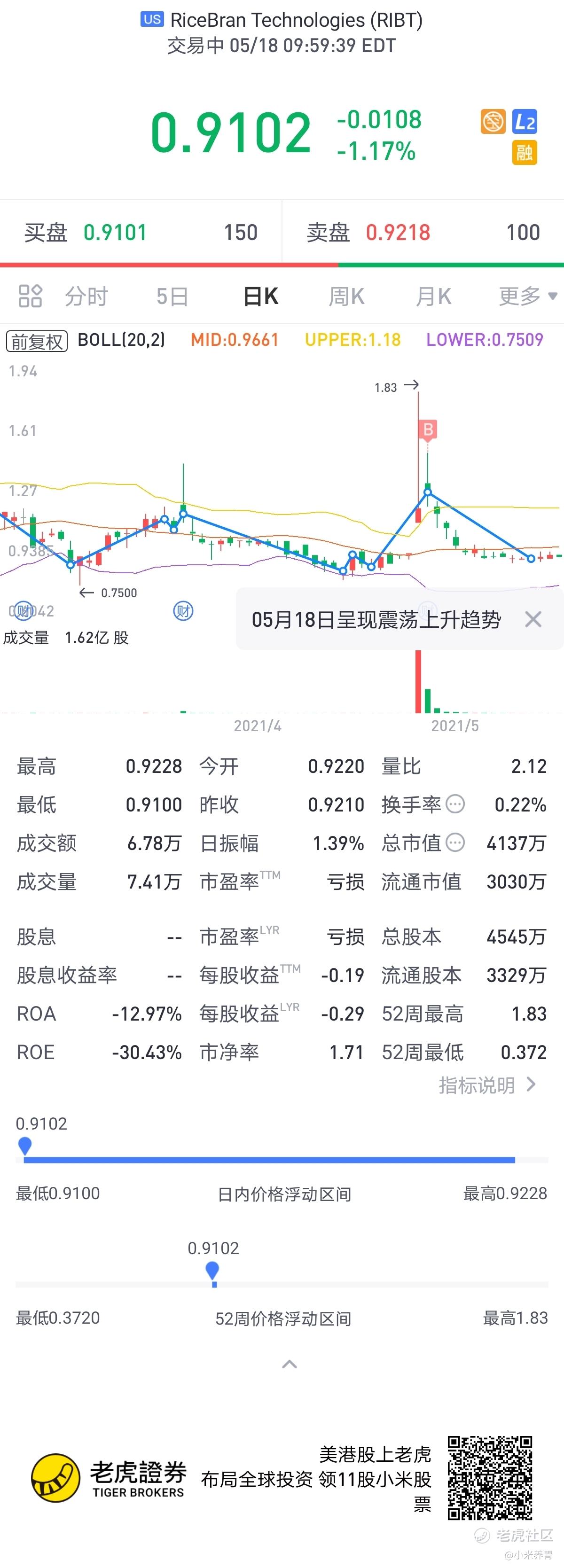The width and height of the screenshot is (564, 1568).
Task: Switch to 分时 intraday tab
Action: (86, 296)
